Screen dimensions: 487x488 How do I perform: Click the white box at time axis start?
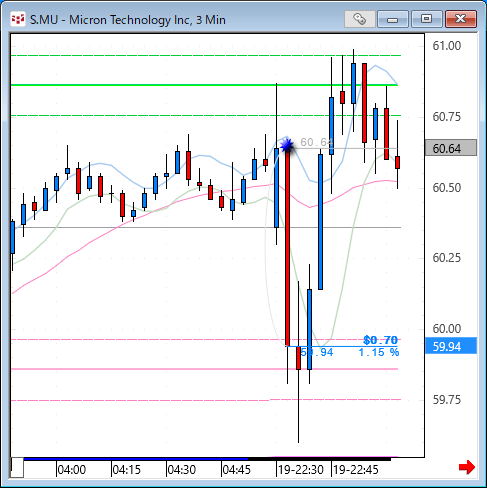pyautogui.click(x=17, y=468)
